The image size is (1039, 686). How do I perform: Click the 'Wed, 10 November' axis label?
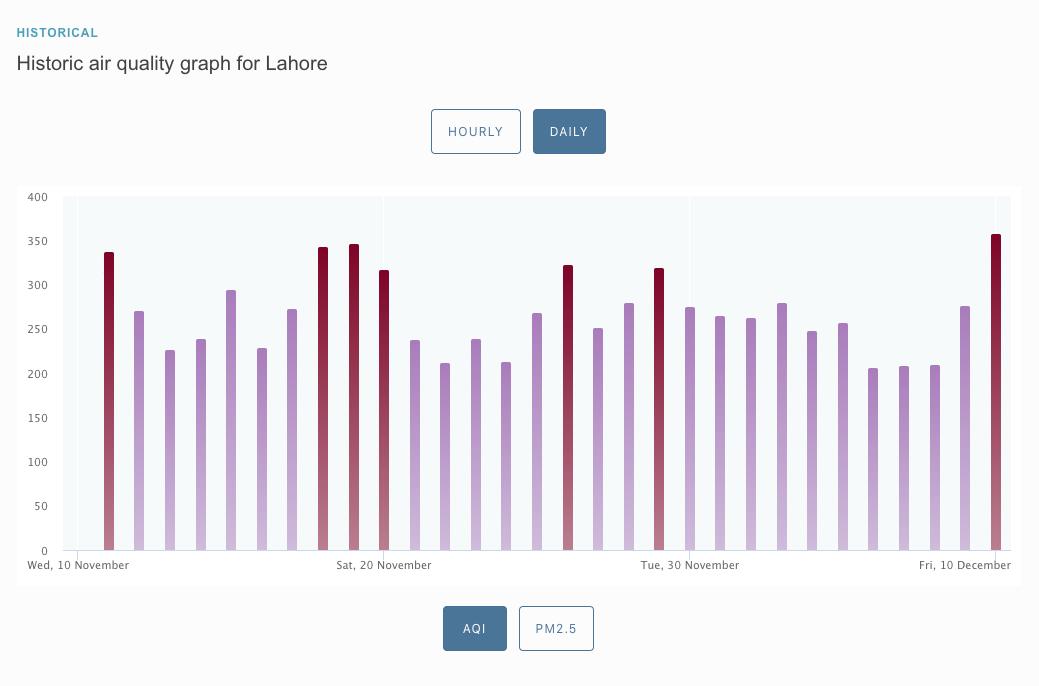[x=78, y=565]
